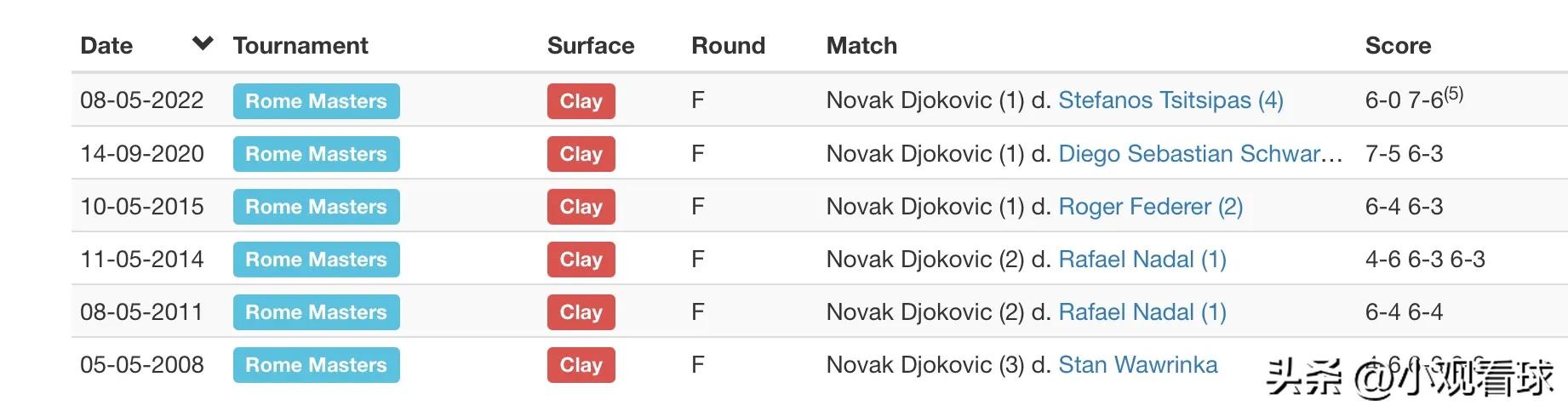Click the Clay surface tag in 2022 row
The height and width of the screenshot is (411, 1568).
pyautogui.click(x=581, y=101)
